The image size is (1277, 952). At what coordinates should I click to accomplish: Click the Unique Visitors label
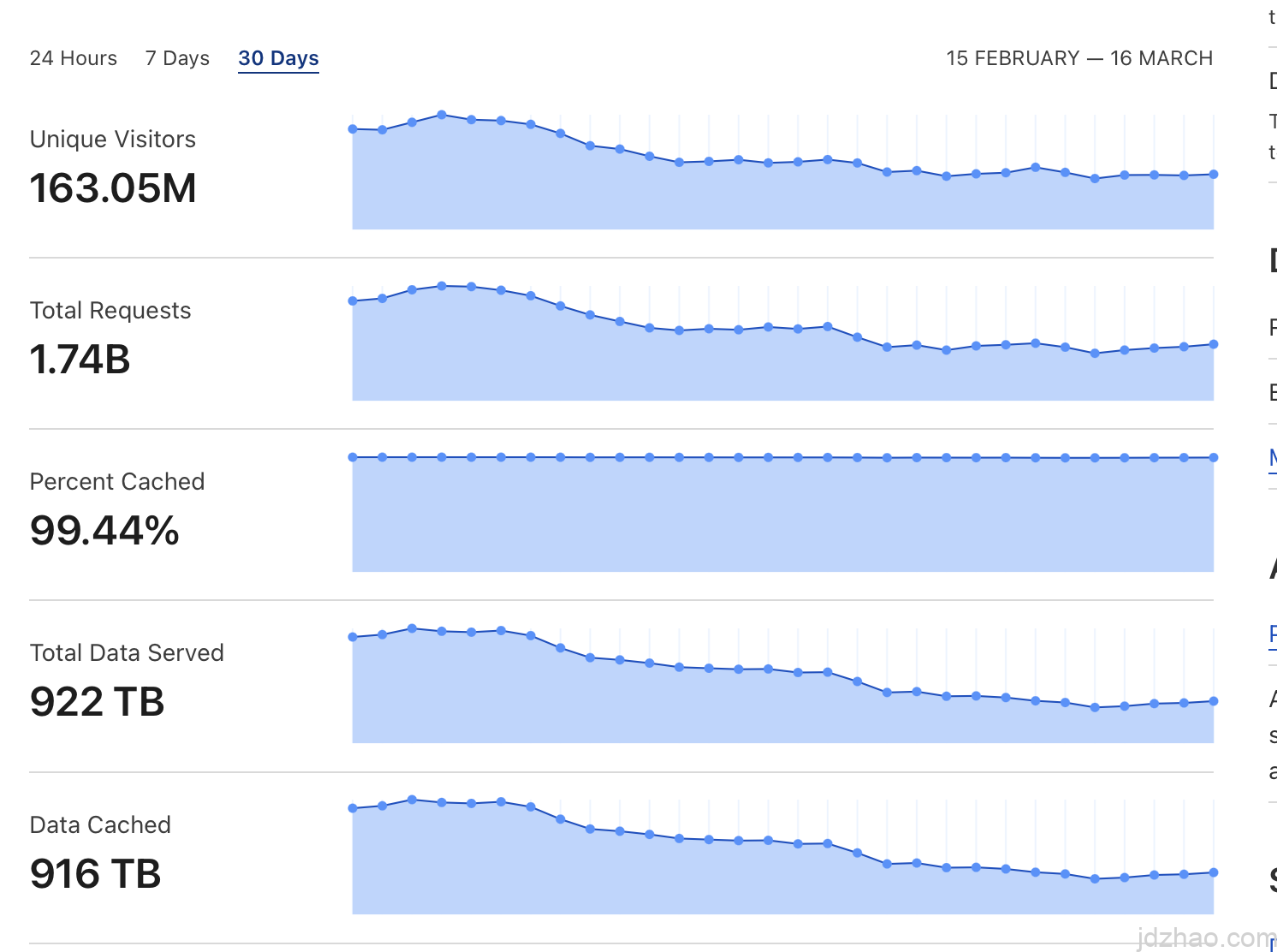click(113, 139)
